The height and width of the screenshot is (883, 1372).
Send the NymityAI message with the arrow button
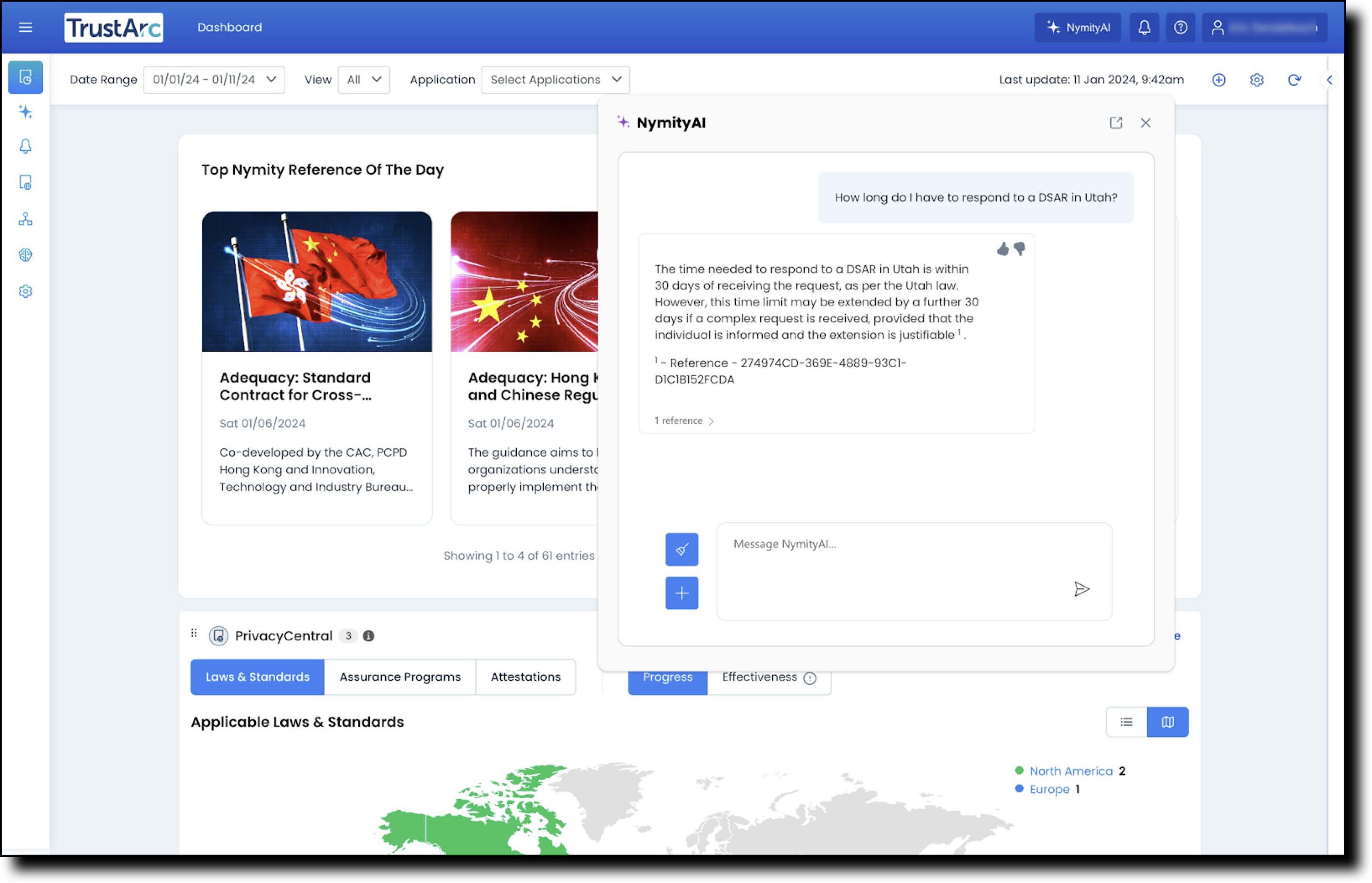tap(1082, 589)
